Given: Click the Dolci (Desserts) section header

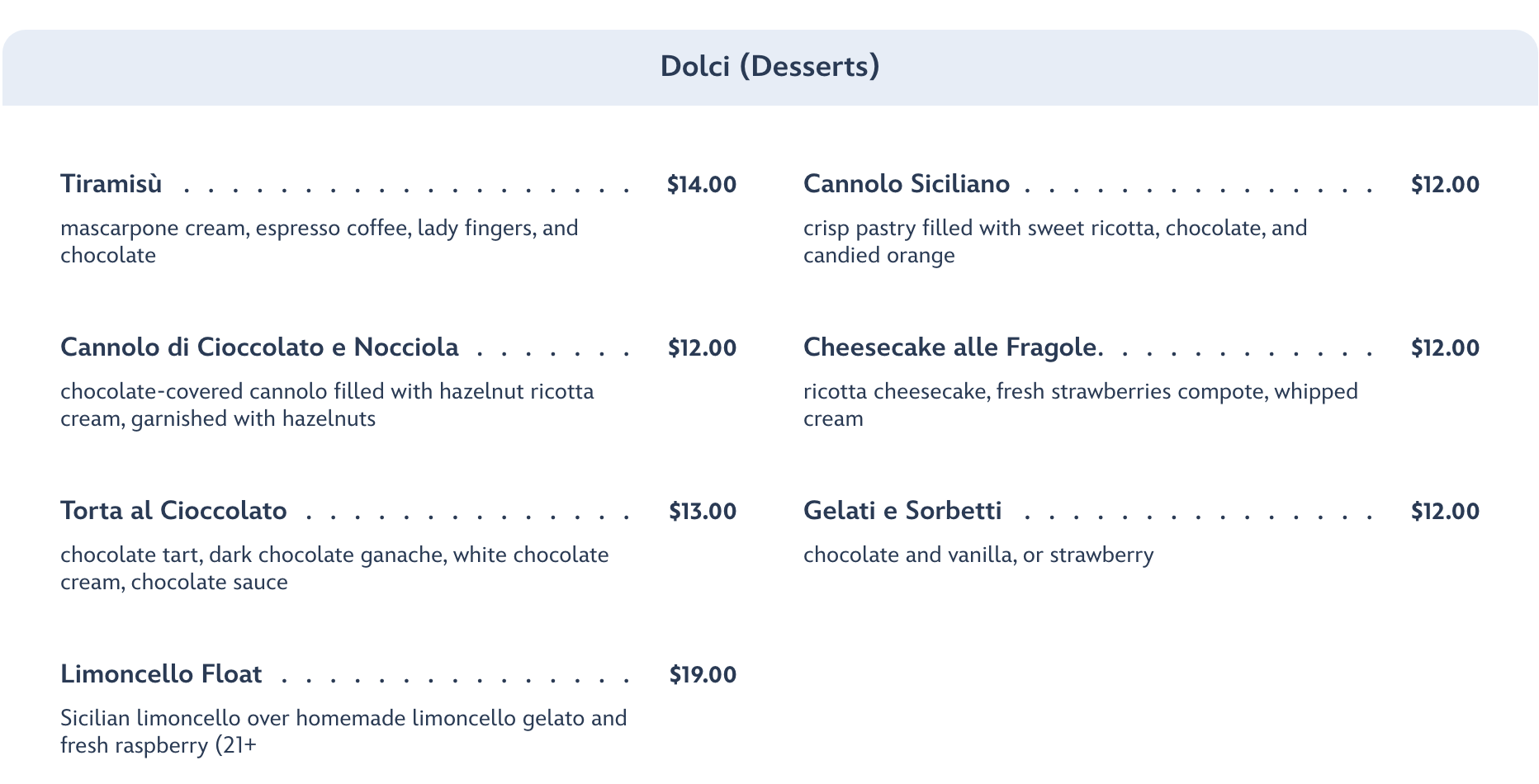Looking at the screenshot, I should tap(769, 66).
